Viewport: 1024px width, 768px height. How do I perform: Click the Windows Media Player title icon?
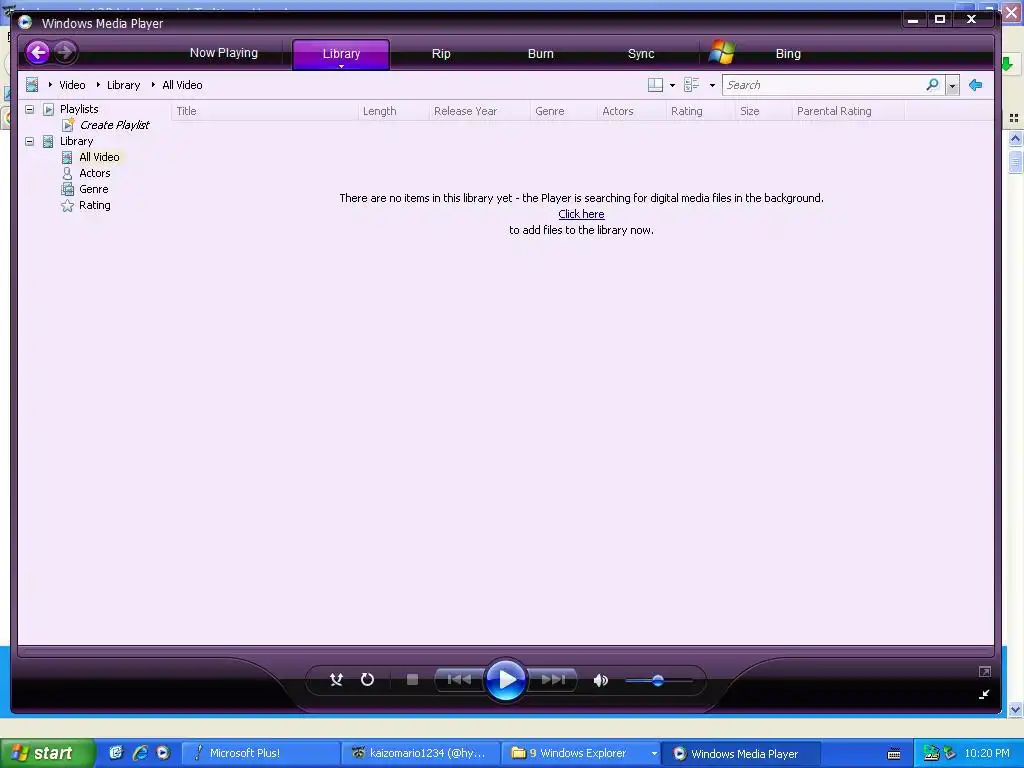(25, 22)
